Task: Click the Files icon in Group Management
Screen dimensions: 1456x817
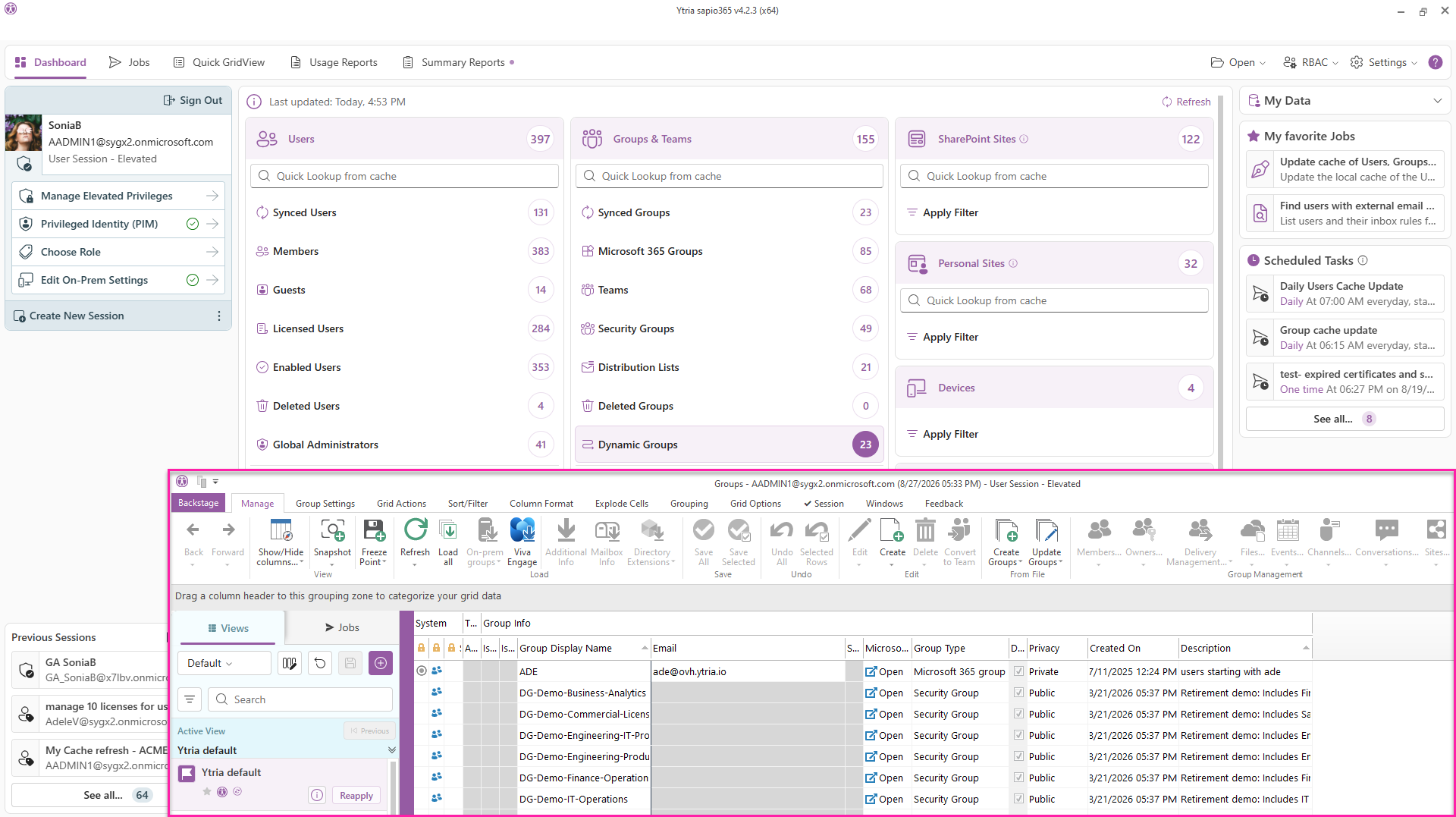Action: 1253,529
